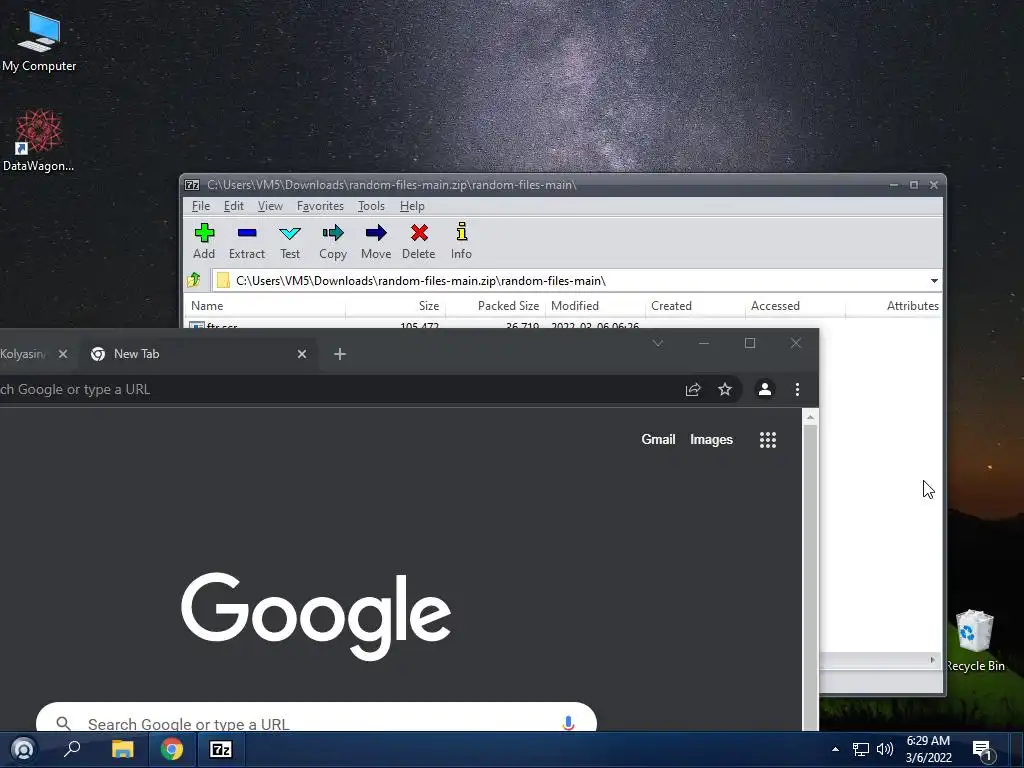Open Chrome three-dot menu

[x=797, y=389]
